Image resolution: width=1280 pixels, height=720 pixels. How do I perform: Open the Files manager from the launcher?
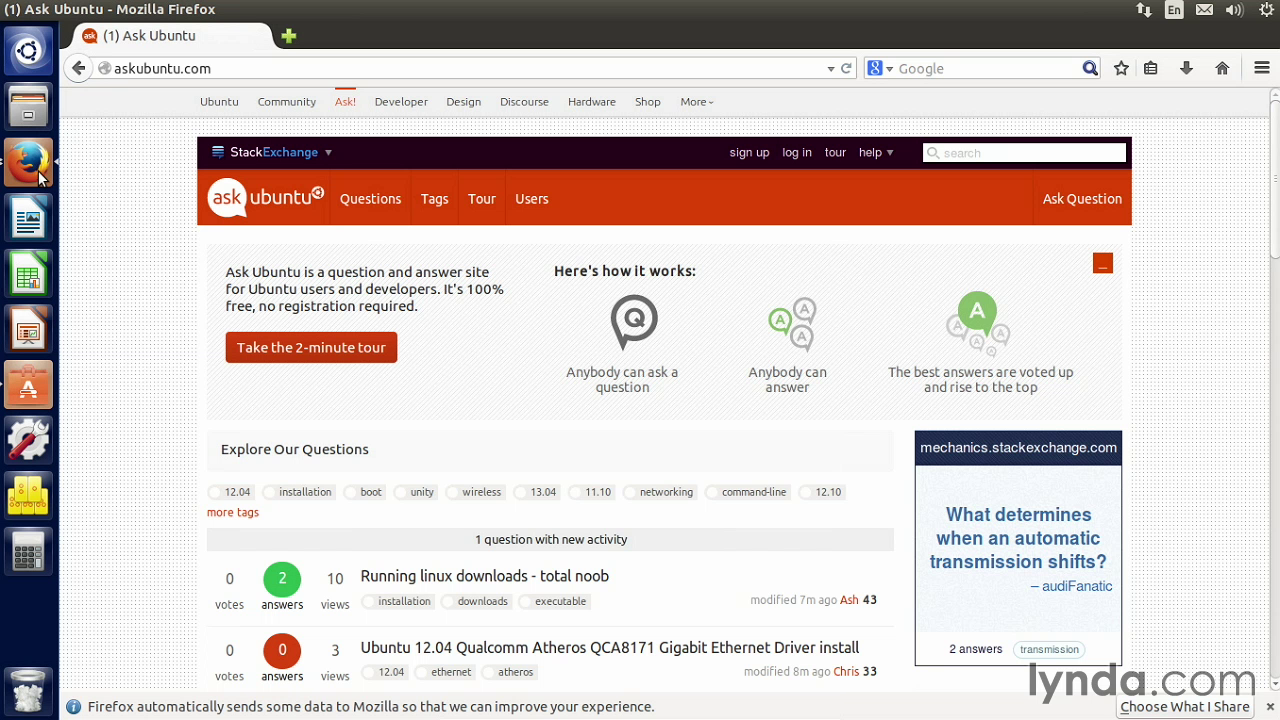point(28,105)
